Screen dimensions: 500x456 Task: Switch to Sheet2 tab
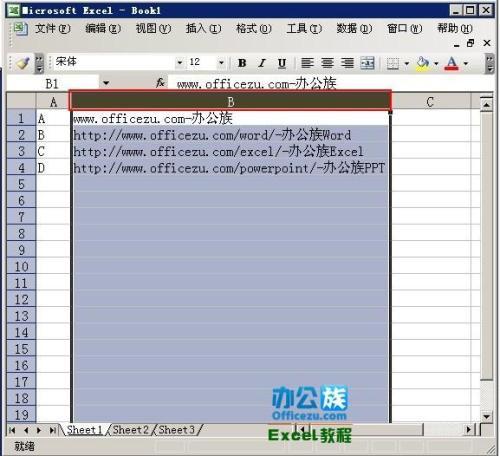tap(130, 430)
